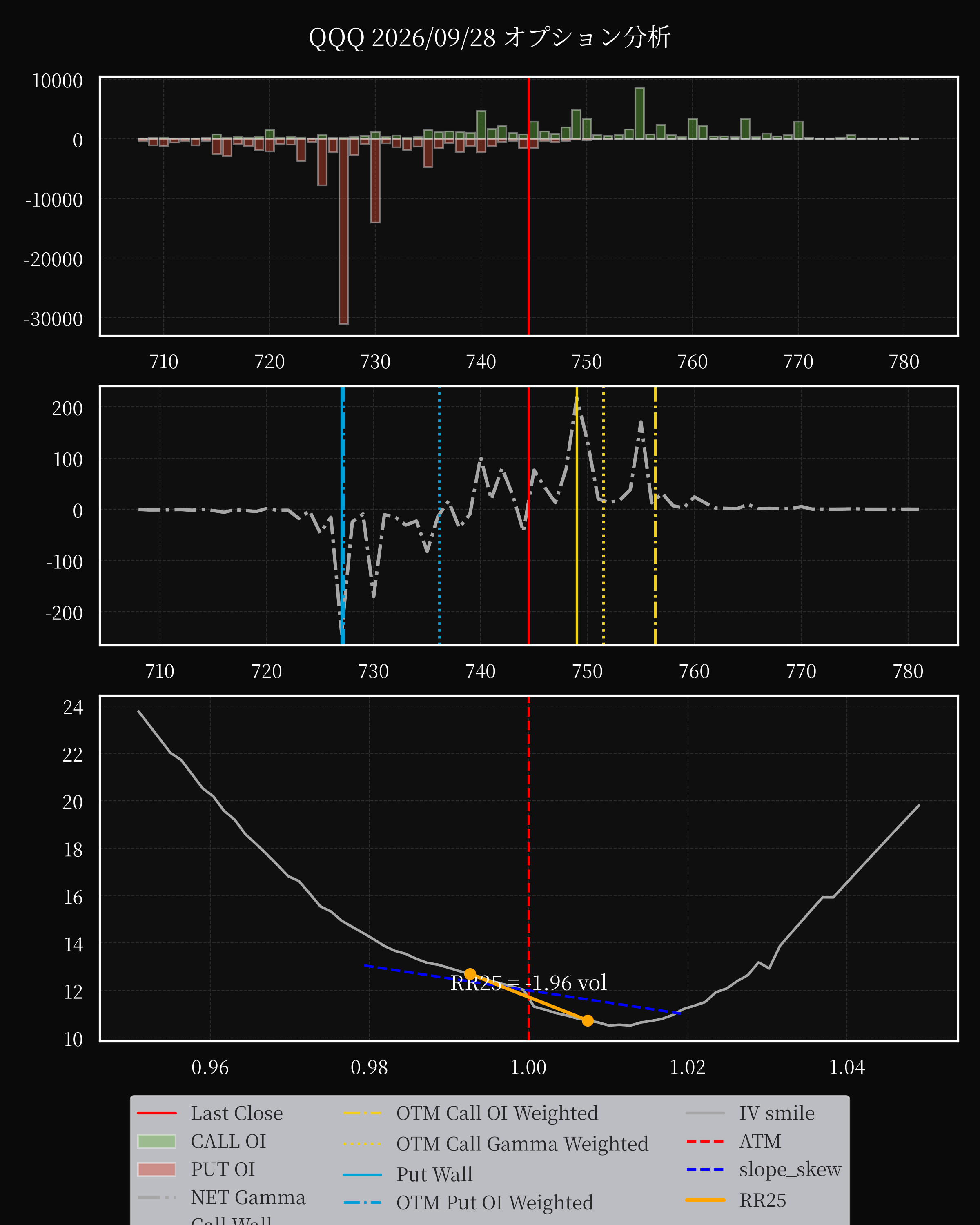Click the red dashed ATM line in IV chart

[x=528, y=868]
